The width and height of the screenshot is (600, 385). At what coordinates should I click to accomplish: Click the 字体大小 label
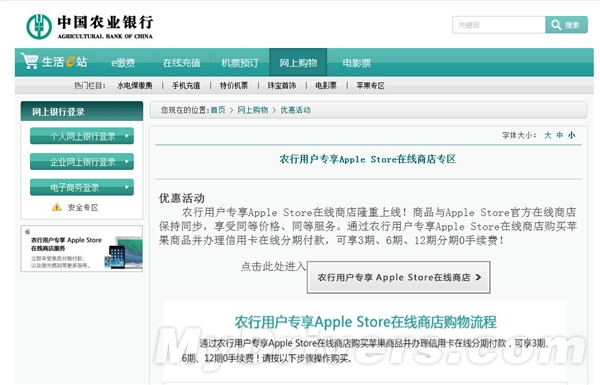[519, 135]
